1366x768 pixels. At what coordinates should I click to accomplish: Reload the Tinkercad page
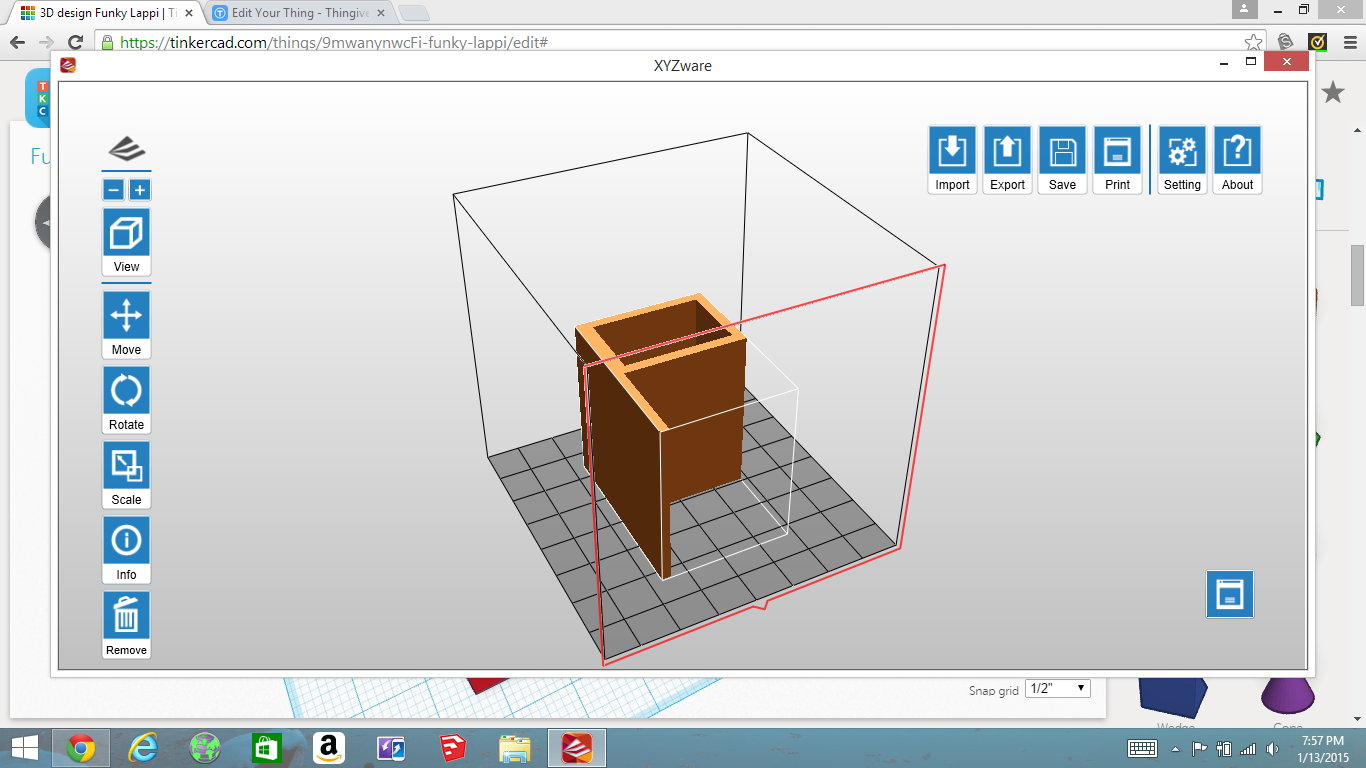tap(75, 42)
